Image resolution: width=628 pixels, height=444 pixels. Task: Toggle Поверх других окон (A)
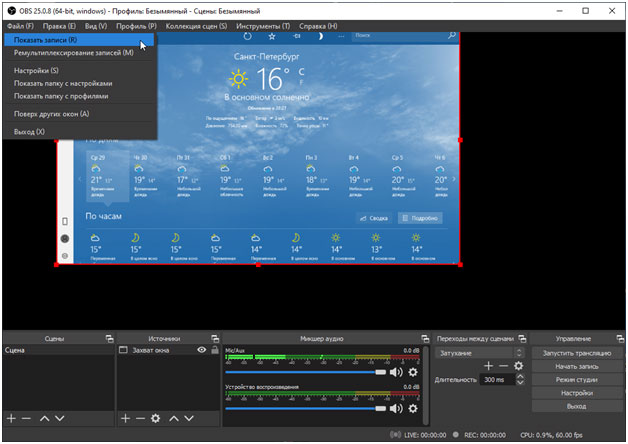pyautogui.click(x=79, y=114)
